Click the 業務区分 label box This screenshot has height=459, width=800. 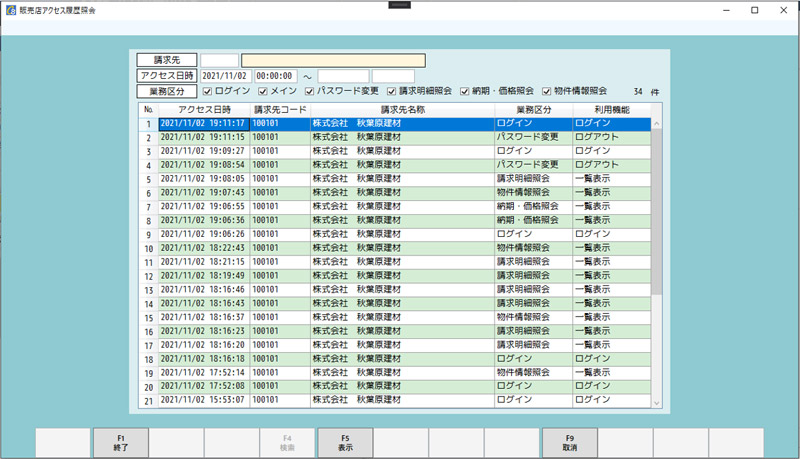pyautogui.click(x=167, y=92)
